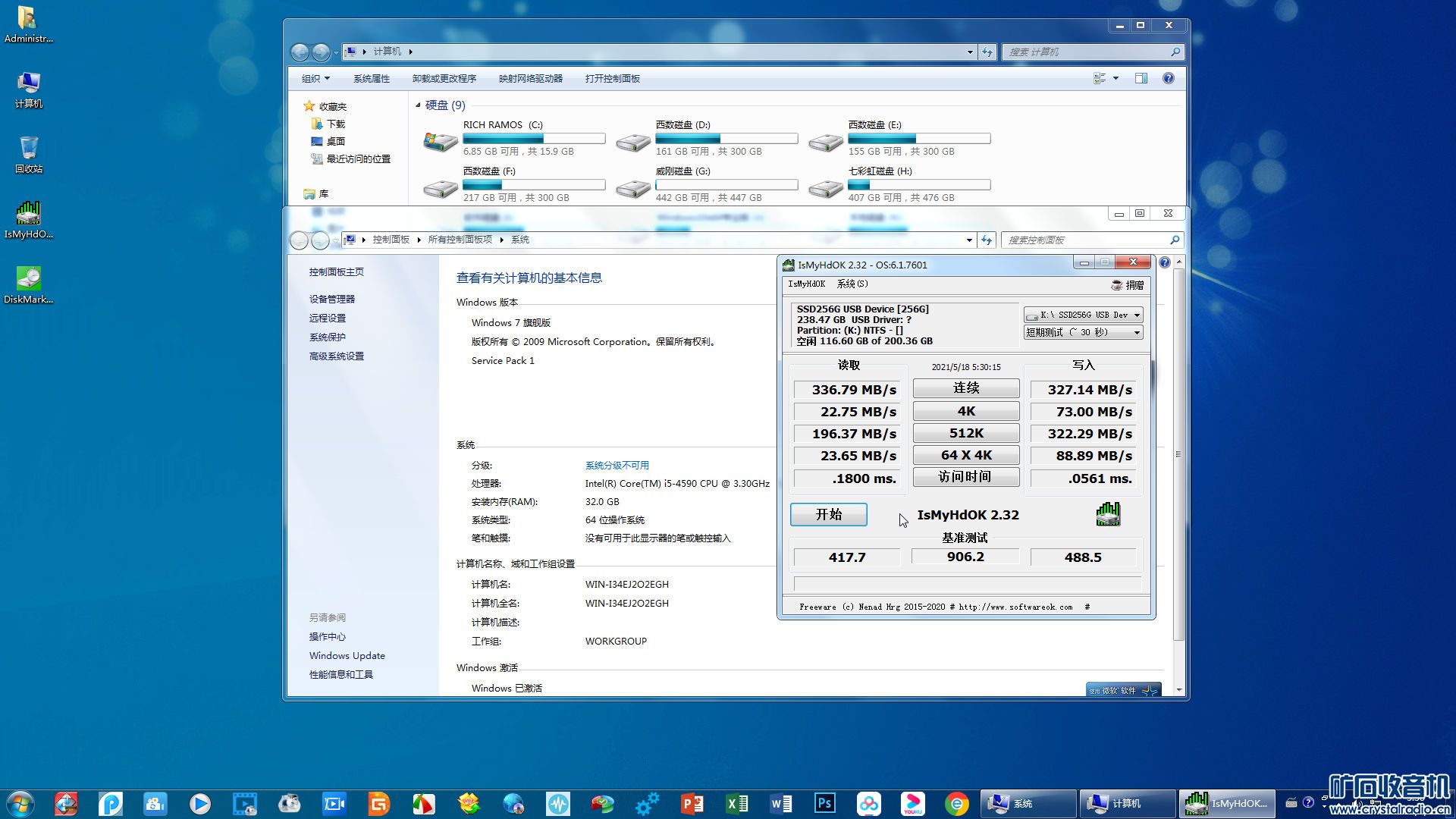The height and width of the screenshot is (819, 1456).
Task: Click the 访问时间 access time button
Action: (966, 477)
